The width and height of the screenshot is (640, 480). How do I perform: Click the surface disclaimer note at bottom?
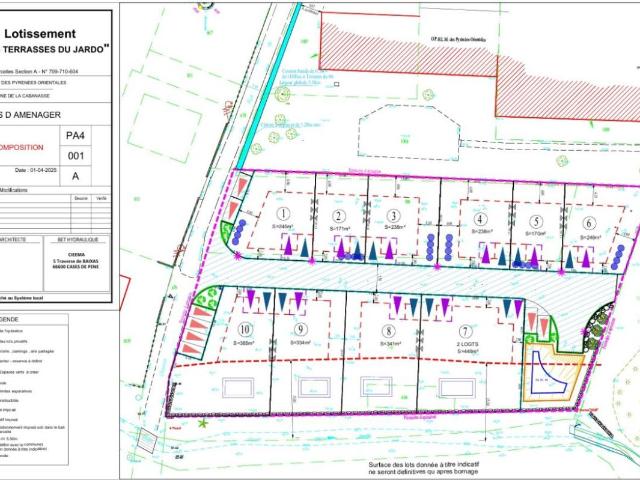(423, 468)
